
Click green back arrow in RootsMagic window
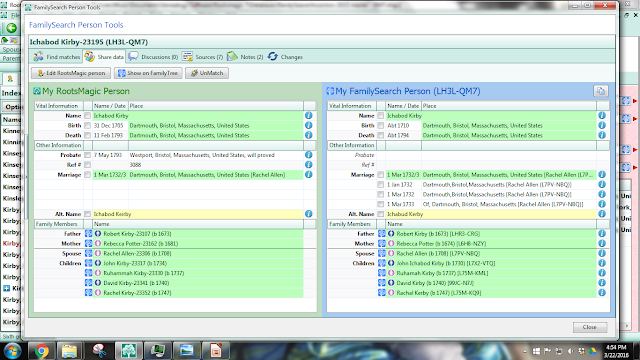11,28
